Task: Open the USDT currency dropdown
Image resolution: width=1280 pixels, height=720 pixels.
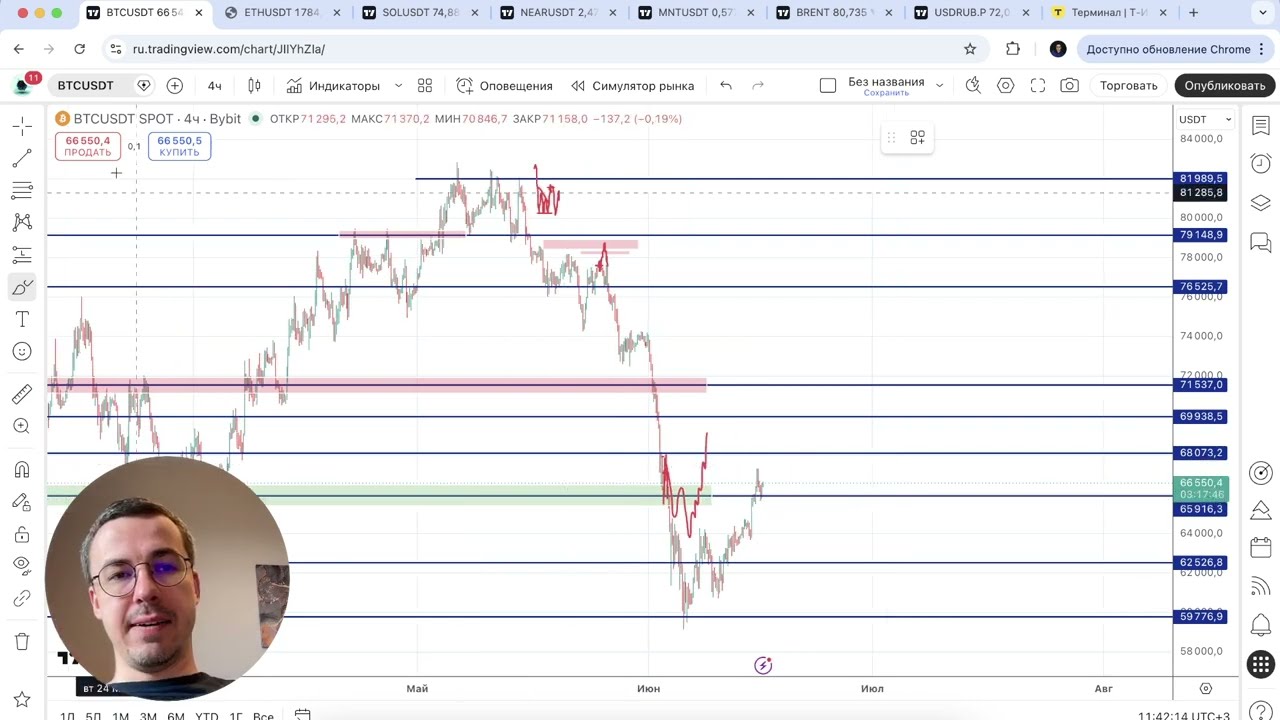Action: point(1205,119)
